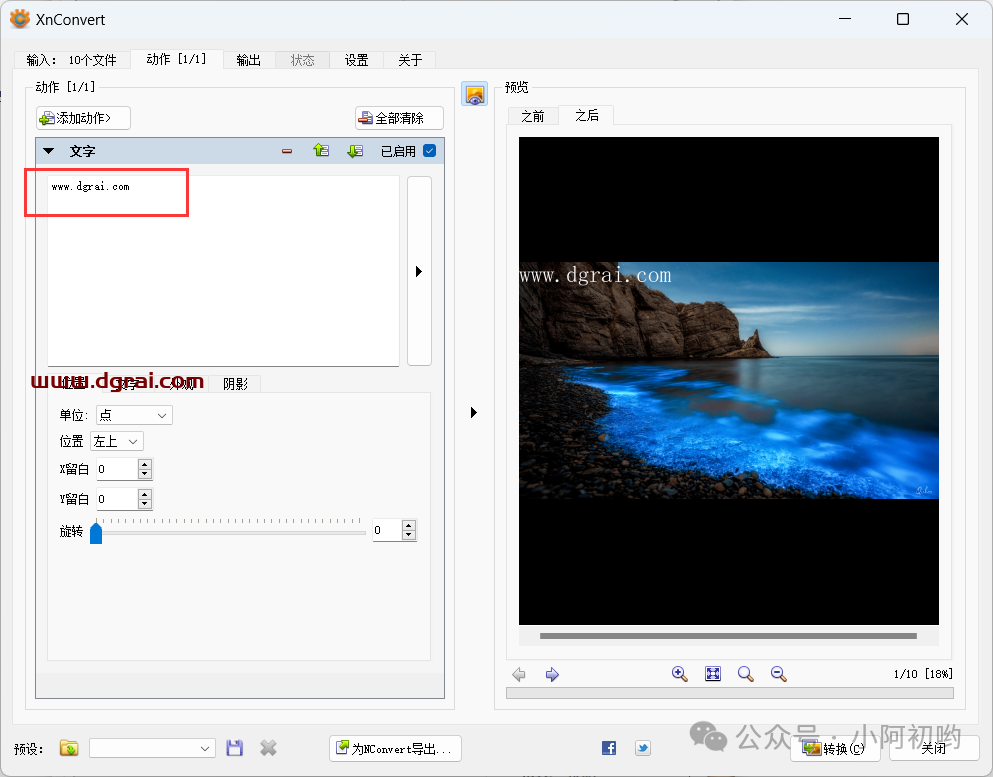Screen dimensions: 993x777
Task: Remove the 文字 action with the minus icon
Action: (x=287, y=151)
